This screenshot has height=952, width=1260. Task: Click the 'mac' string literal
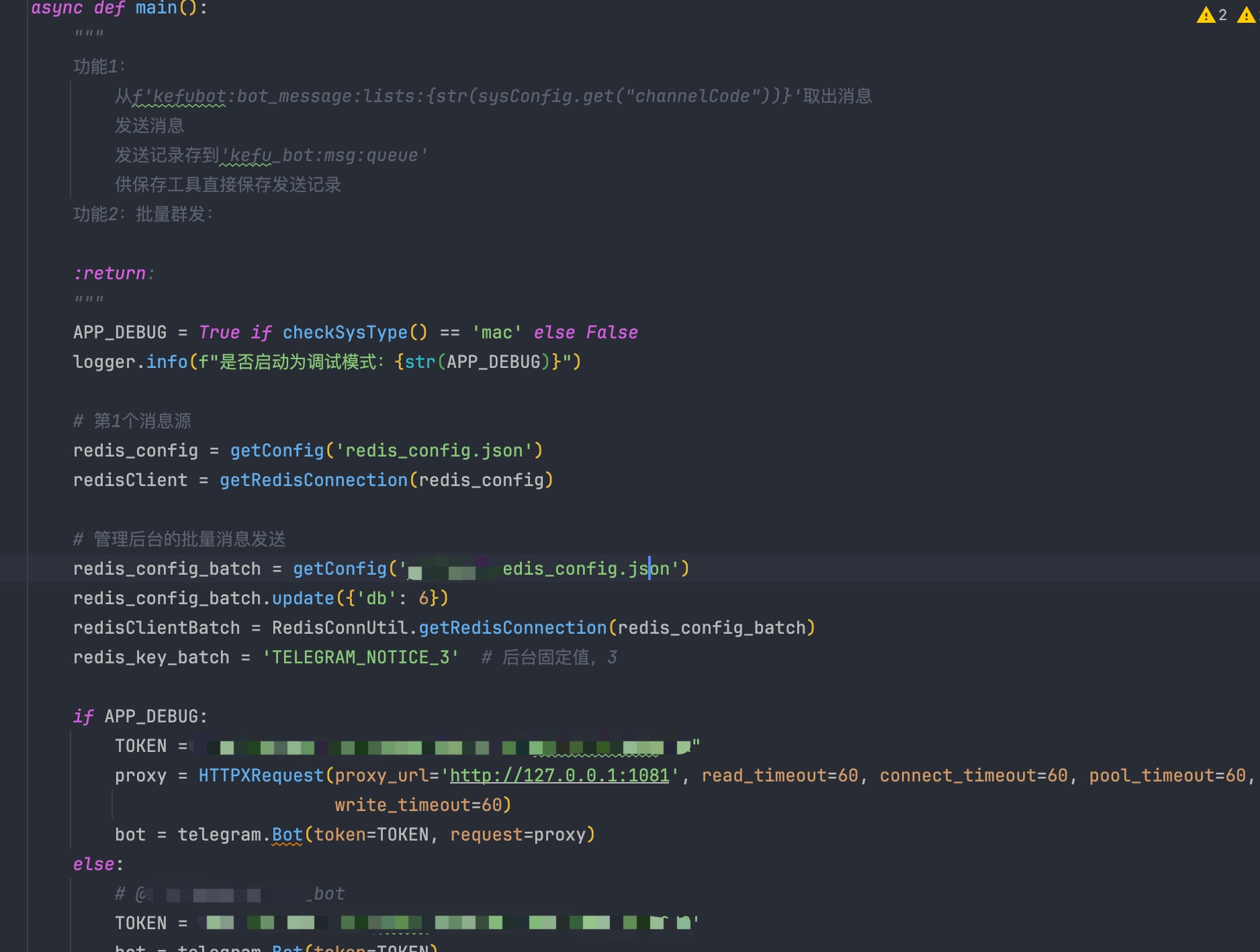(x=497, y=332)
